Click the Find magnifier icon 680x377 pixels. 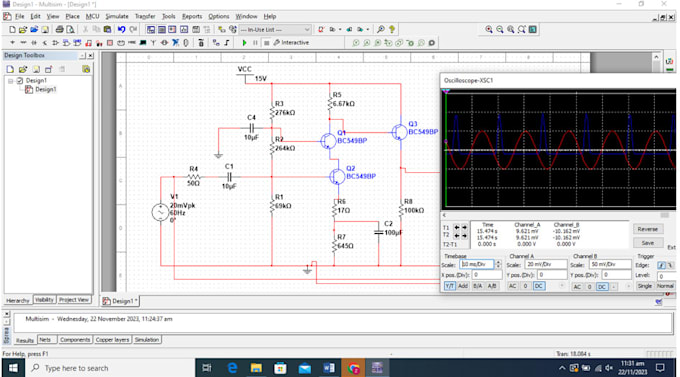[380, 30]
